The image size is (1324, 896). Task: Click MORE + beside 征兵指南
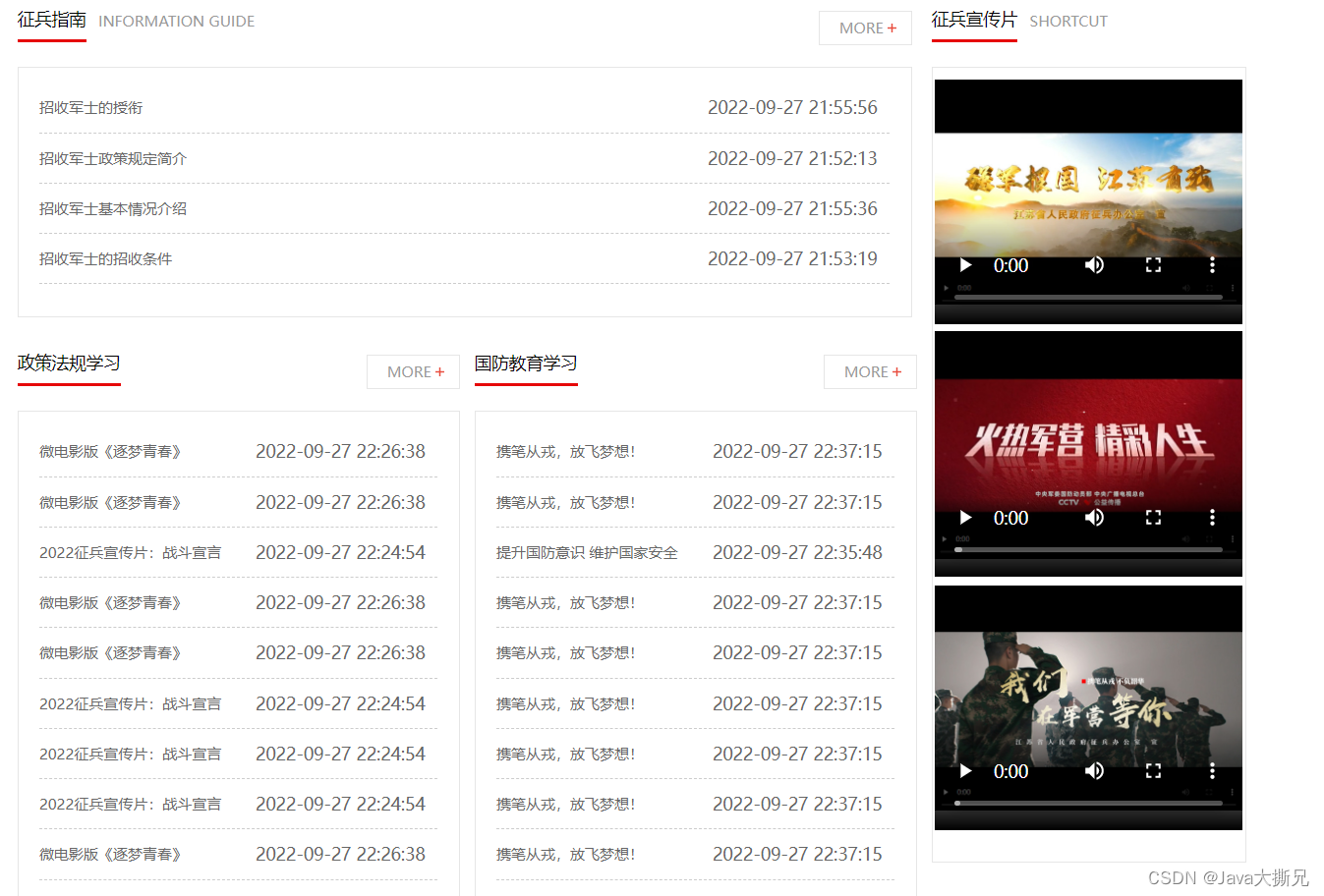pos(866,28)
